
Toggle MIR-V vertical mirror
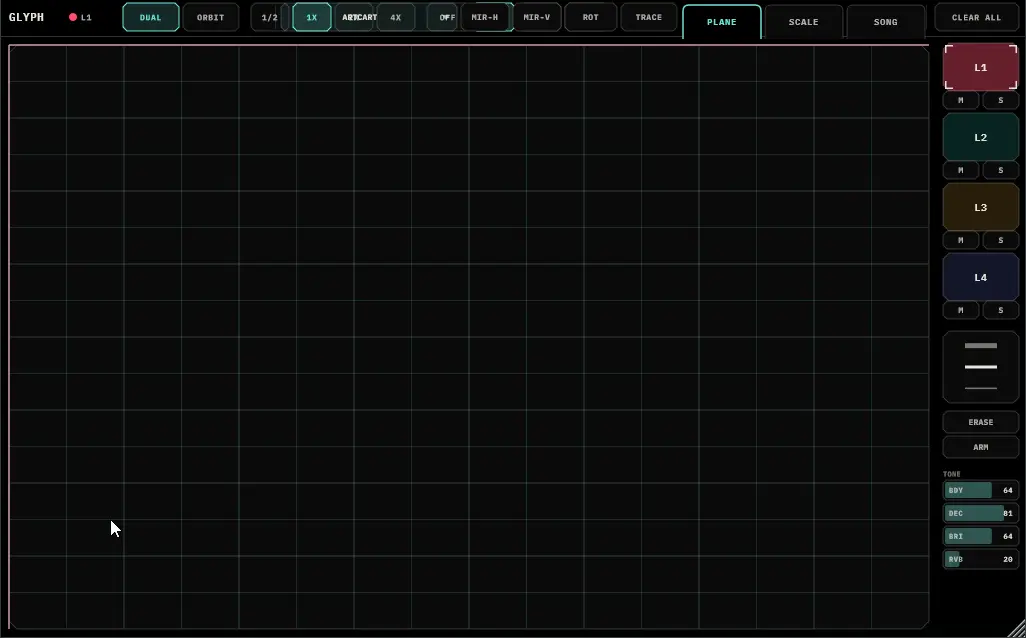[x=537, y=18]
